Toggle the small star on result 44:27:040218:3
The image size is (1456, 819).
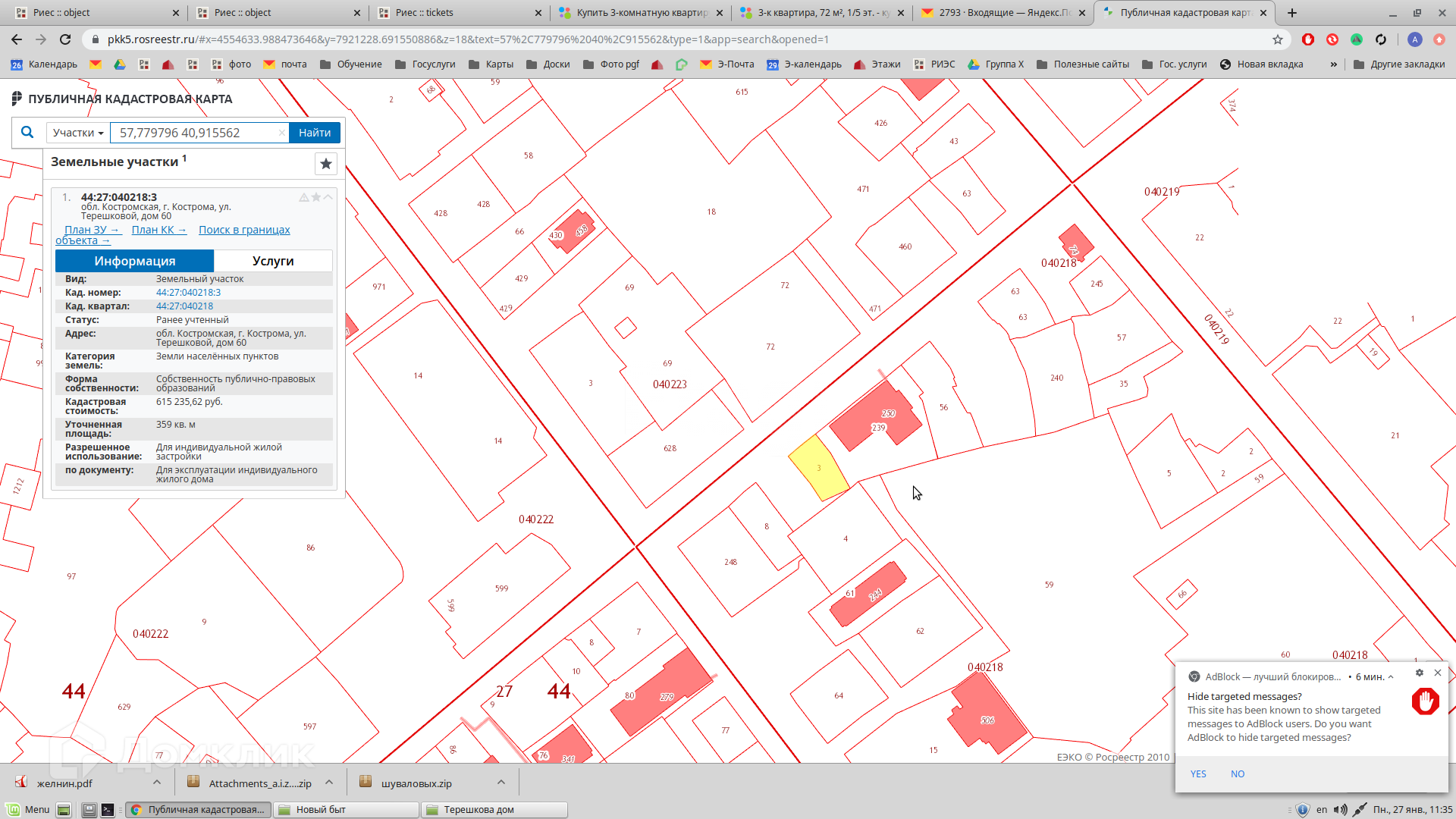[x=316, y=197]
